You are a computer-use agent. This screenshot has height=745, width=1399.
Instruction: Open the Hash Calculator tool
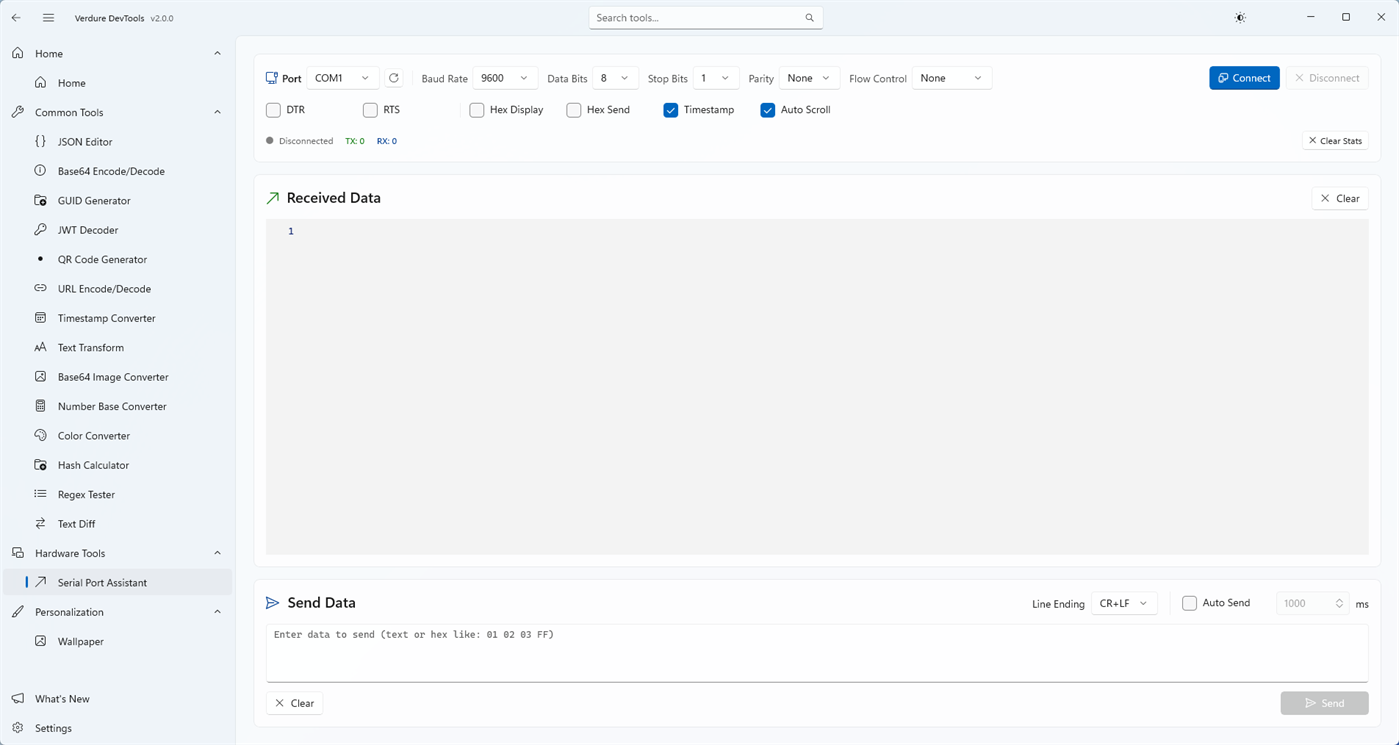(x=93, y=464)
